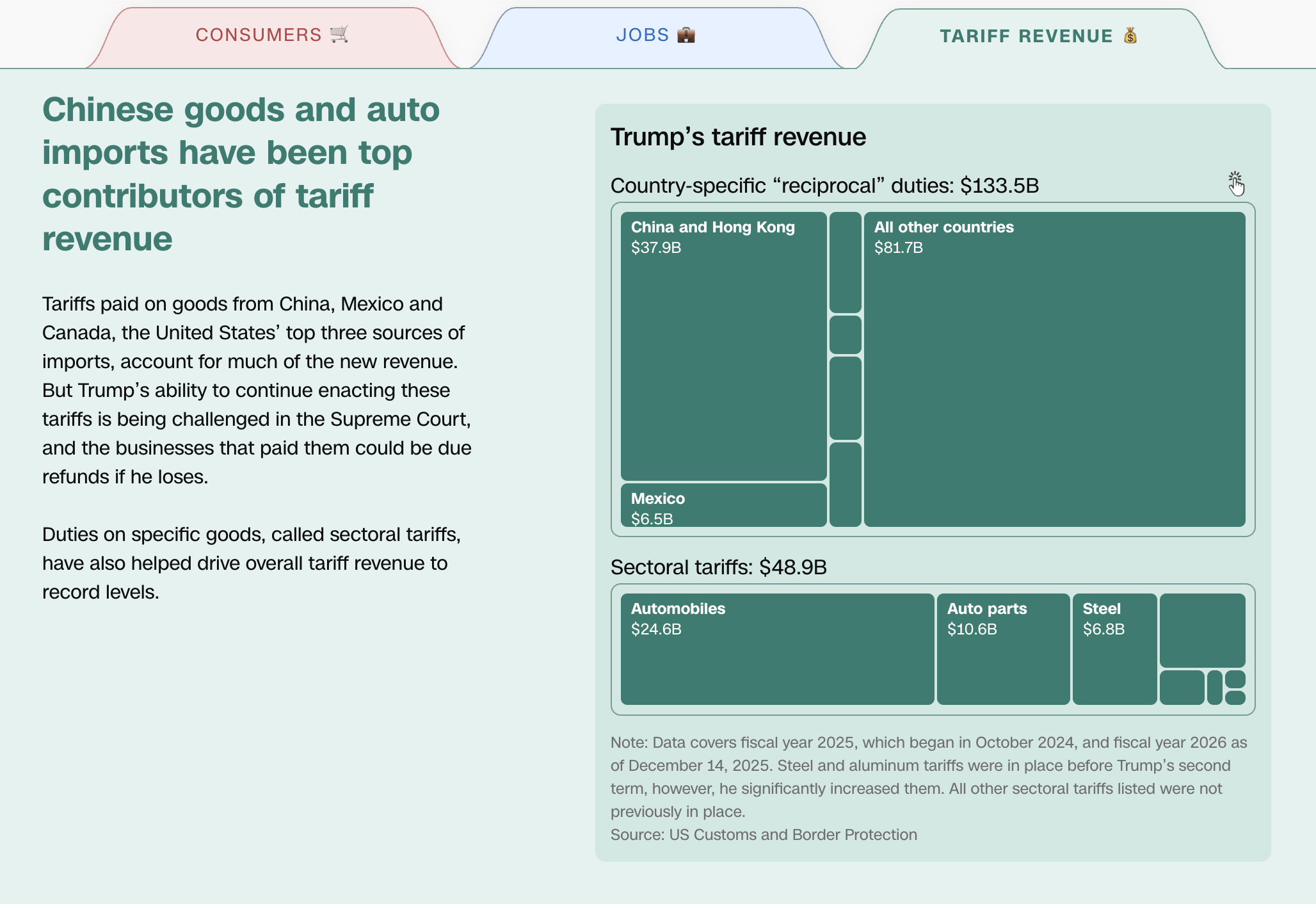1316x904 pixels.
Task: Click the Sectoral tariffs heading
Action: pyautogui.click(x=718, y=567)
